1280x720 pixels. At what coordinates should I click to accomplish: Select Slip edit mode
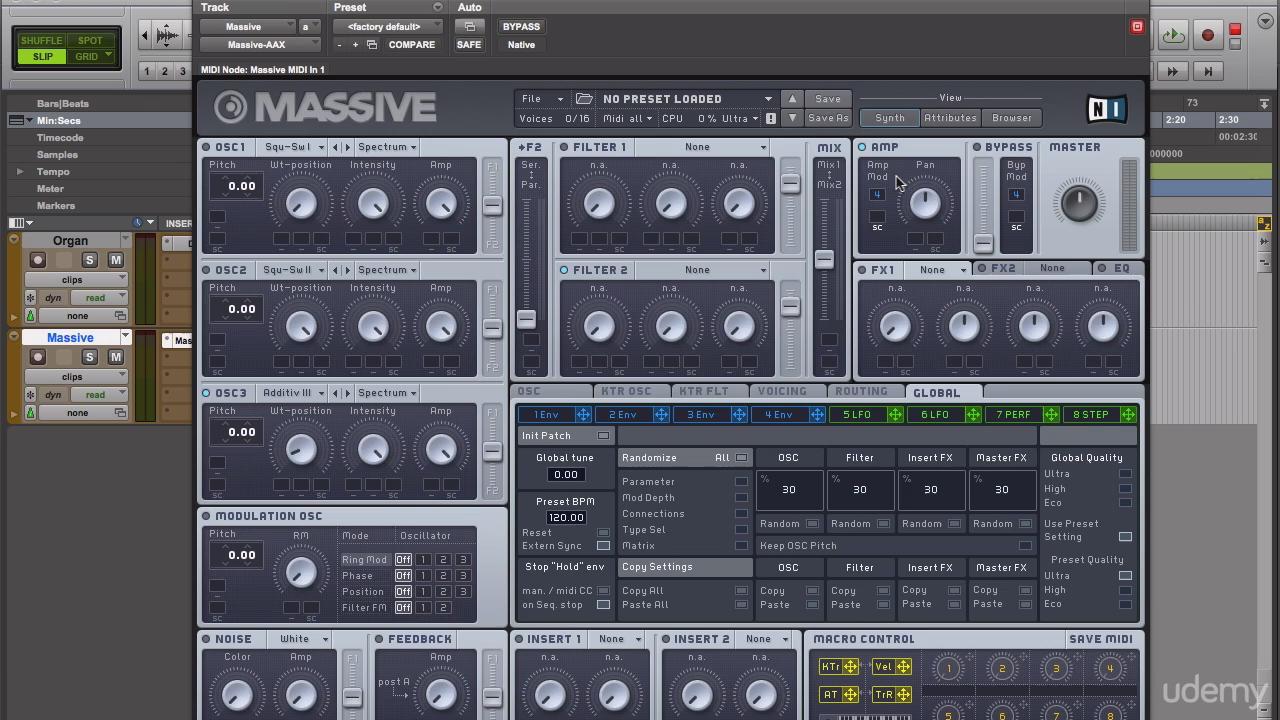(x=42, y=57)
